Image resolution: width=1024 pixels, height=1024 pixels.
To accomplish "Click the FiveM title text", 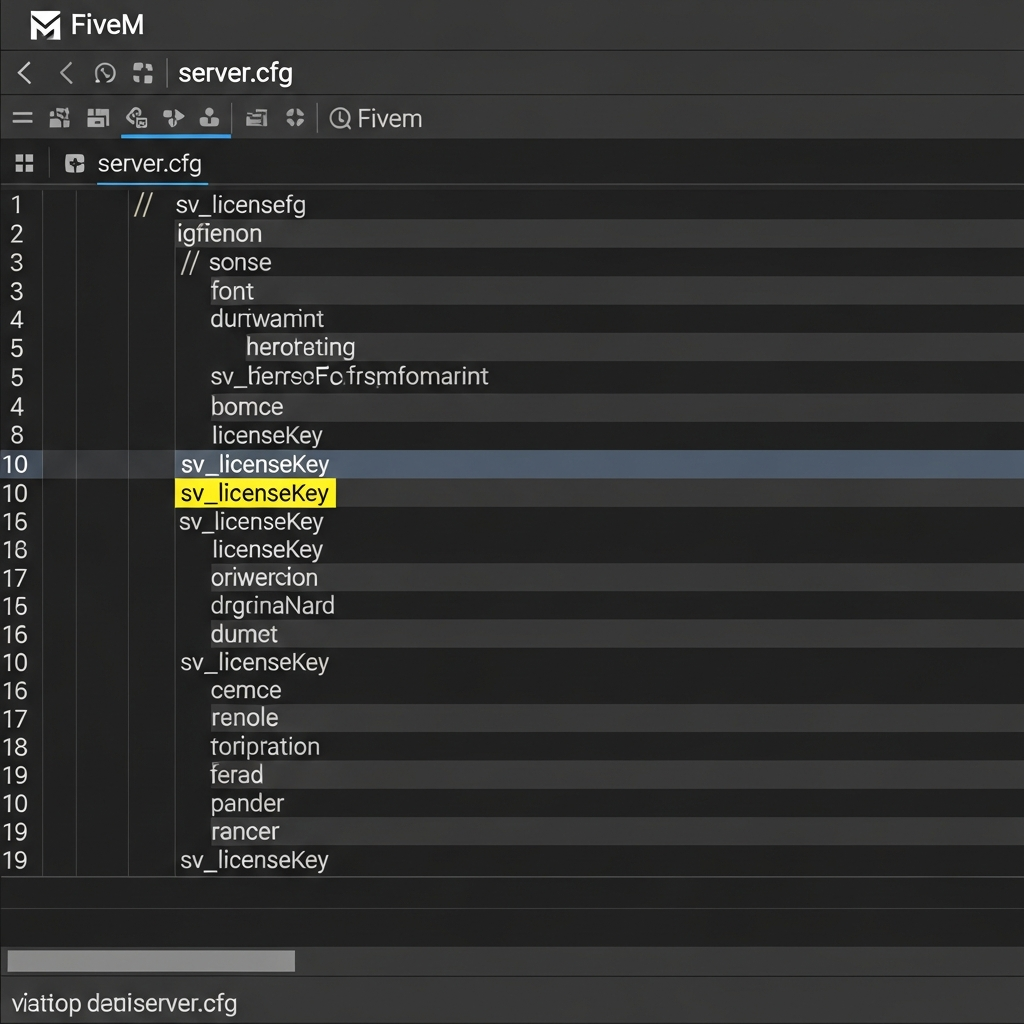I will (x=107, y=25).
